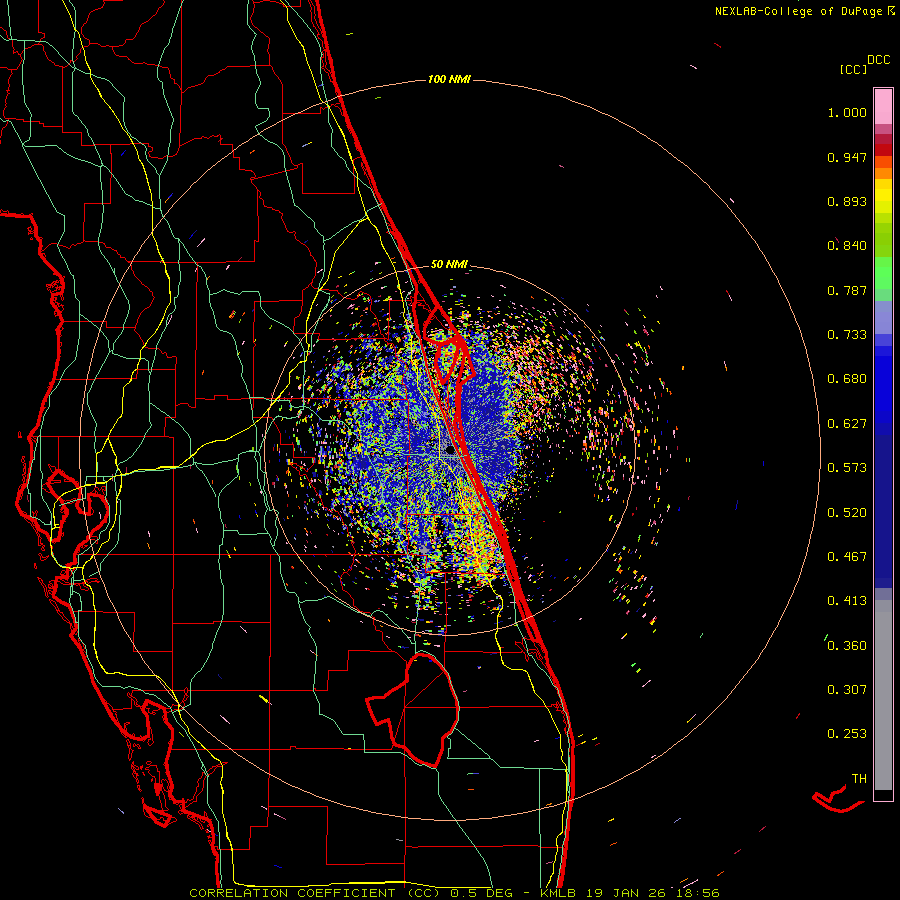The height and width of the screenshot is (900, 900).
Task: Click the pink swatch at top of color bar
Action: coord(883,107)
